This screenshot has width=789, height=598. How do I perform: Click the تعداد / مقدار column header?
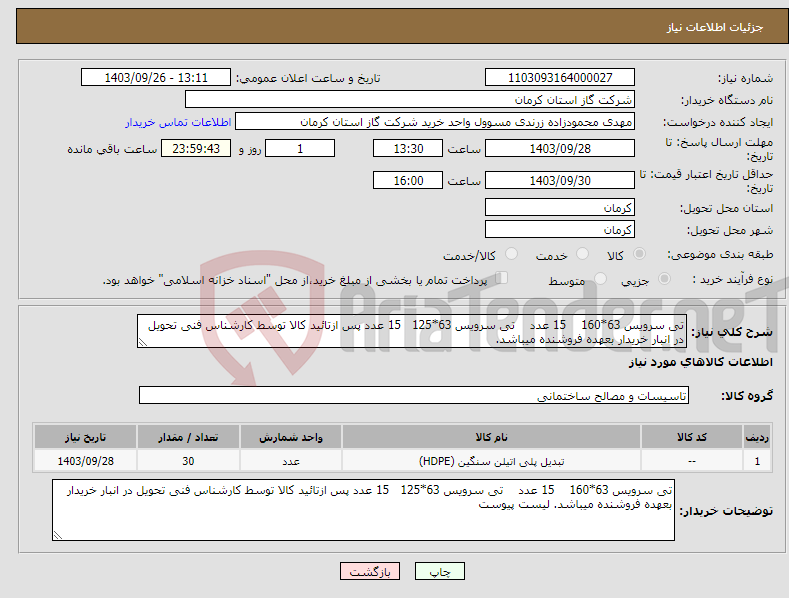[188, 437]
